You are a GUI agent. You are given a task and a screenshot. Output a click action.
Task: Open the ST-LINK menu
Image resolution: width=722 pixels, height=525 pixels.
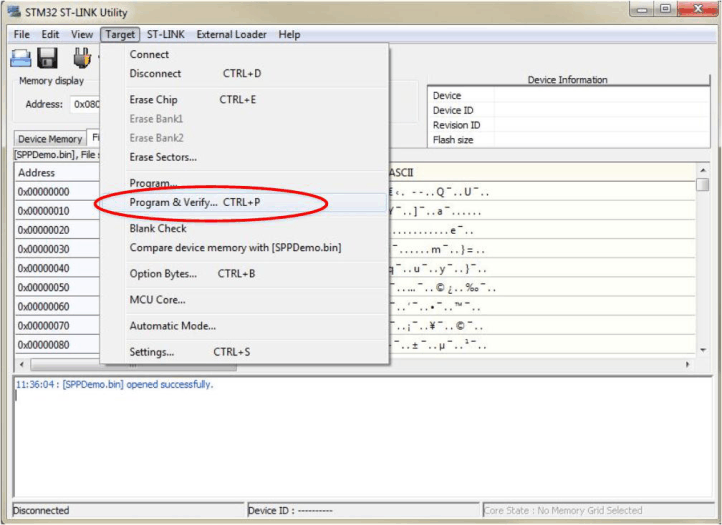click(166, 35)
